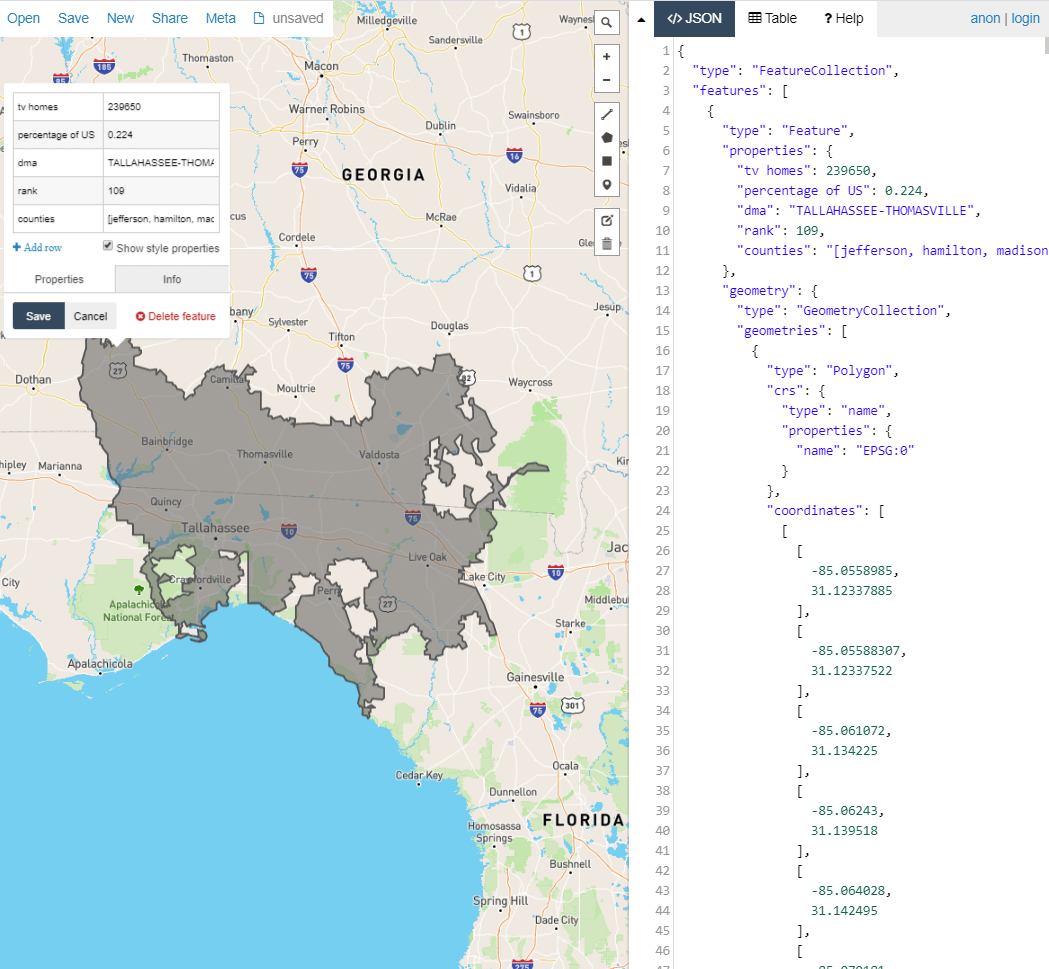
Task: Select the polygon drawing tool
Action: [x=607, y=137]
